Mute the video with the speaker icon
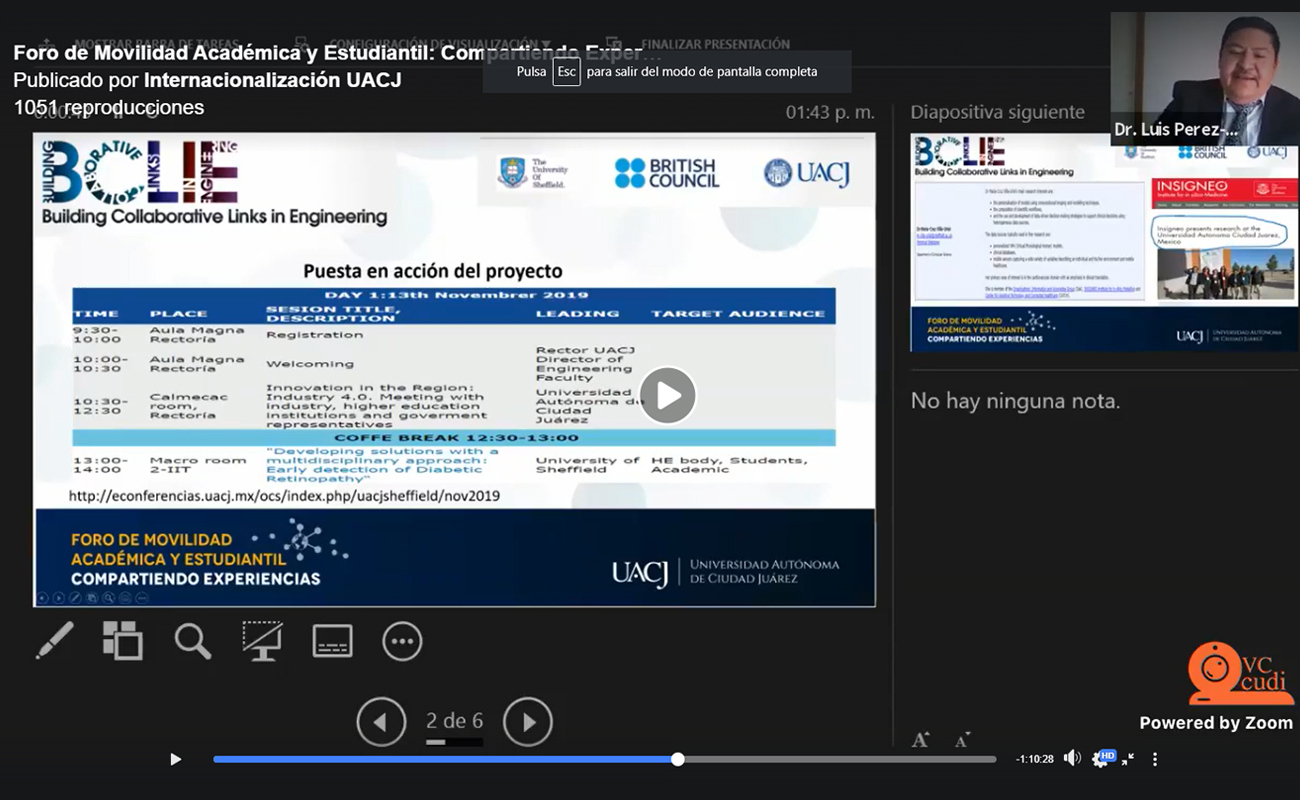Image resolution: width=1300 pixels, height=800 pixels. click(x=1072, y=759)
